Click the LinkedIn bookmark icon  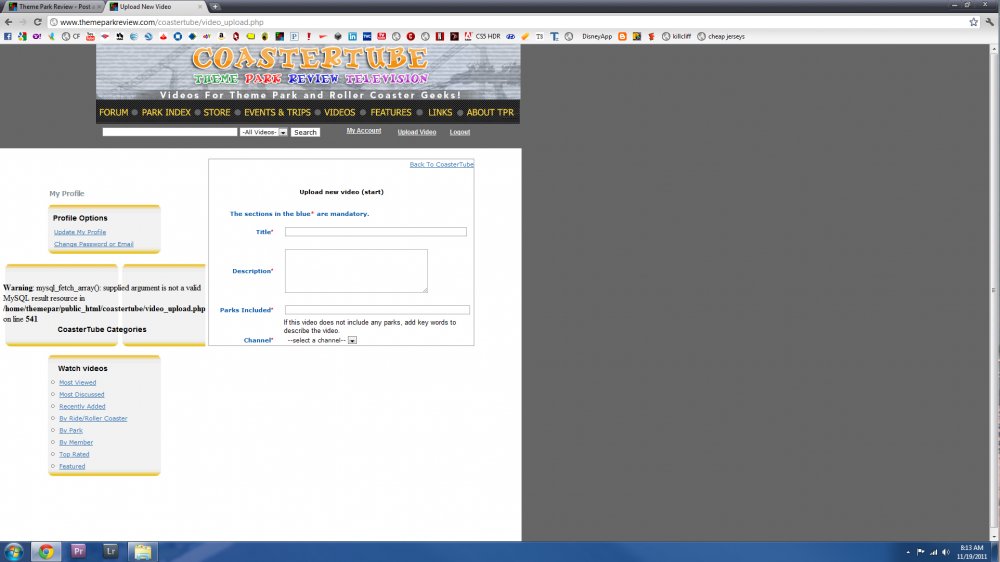(x=353, y=36)
